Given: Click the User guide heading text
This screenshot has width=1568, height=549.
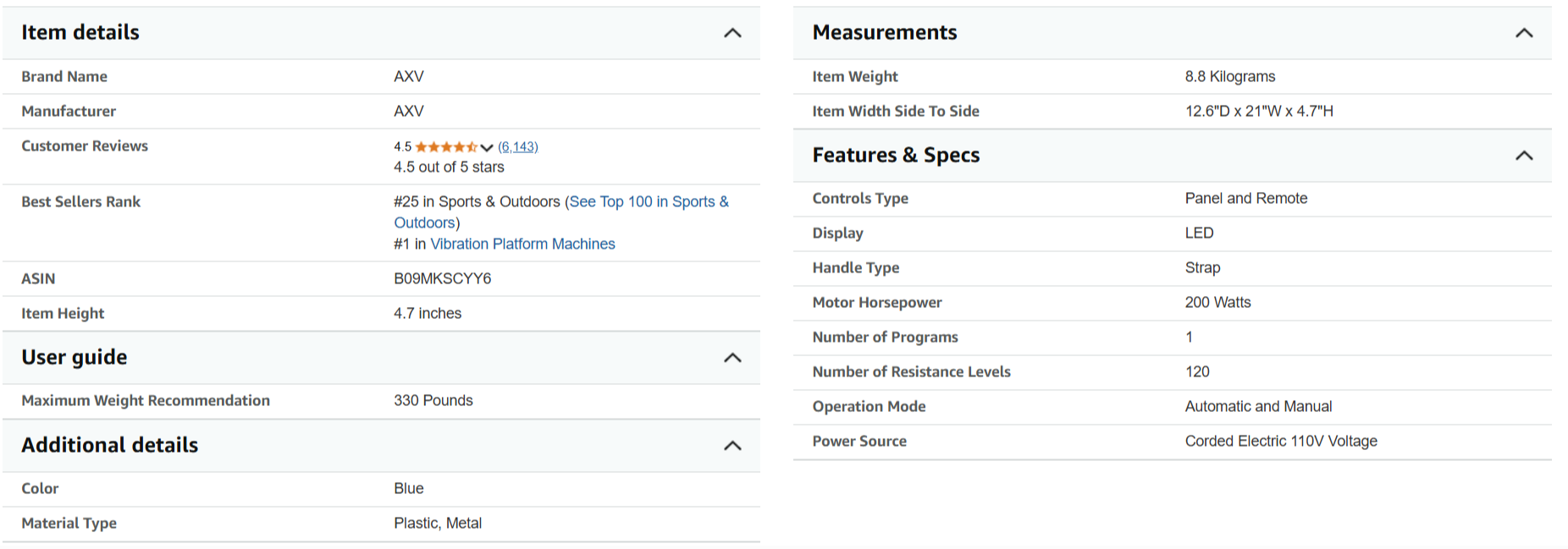Looking at the screenshot, I should tap(75, 357).
